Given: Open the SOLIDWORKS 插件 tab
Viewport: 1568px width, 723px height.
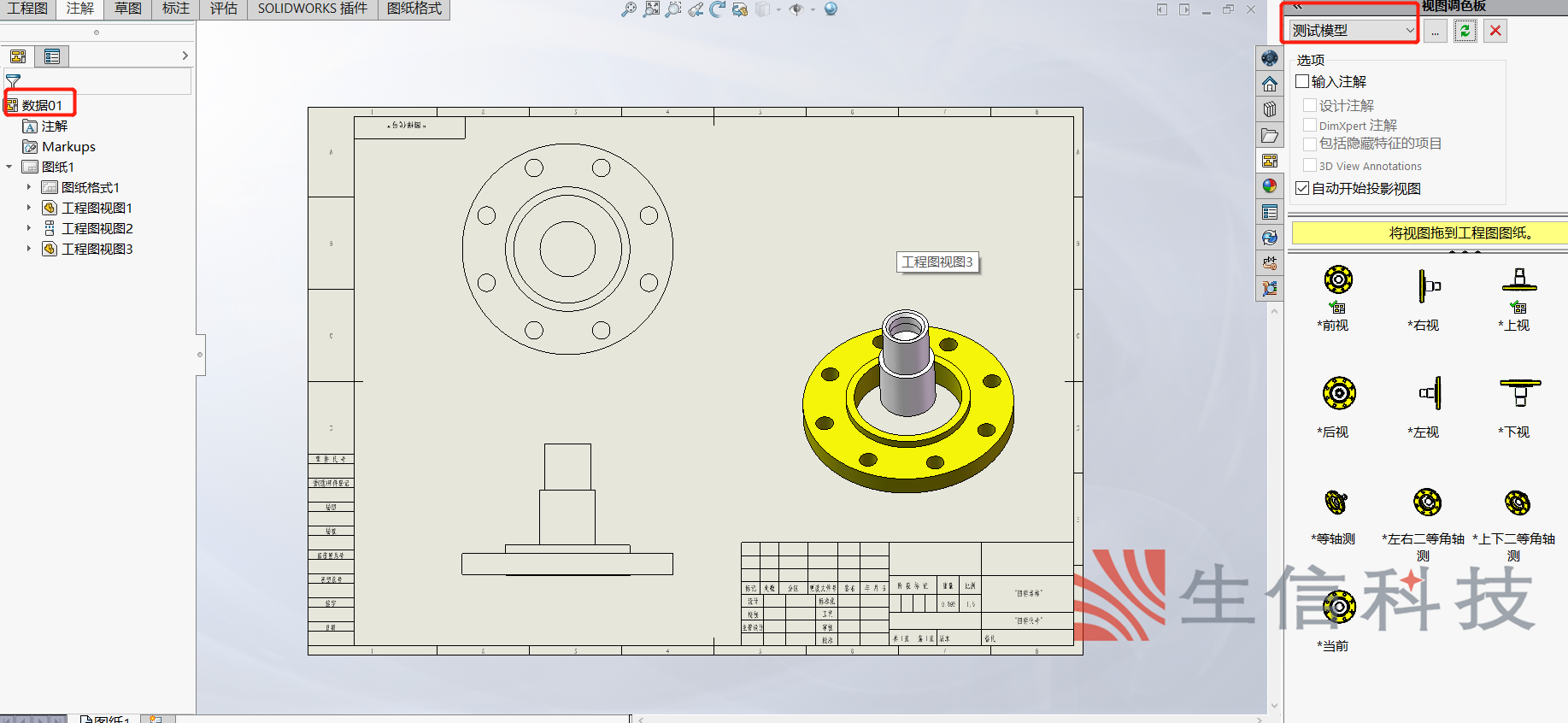Looking at the screenshot, I should point(312,9).
